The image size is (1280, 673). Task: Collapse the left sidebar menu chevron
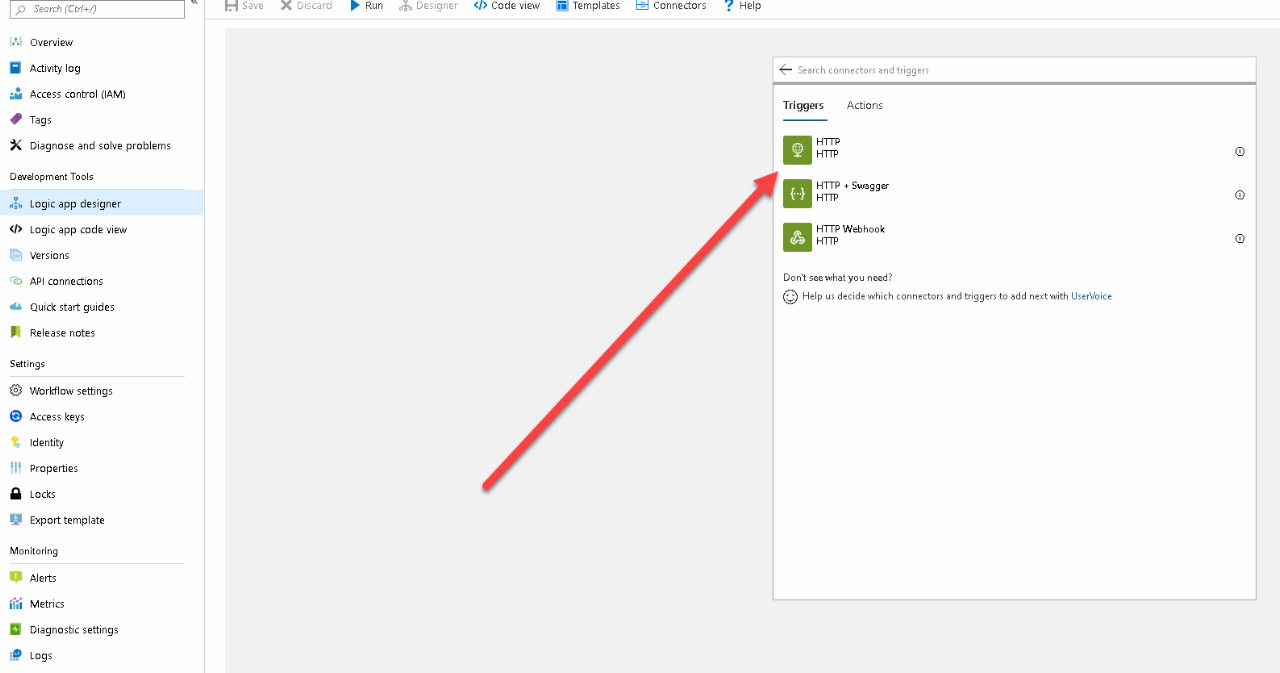[x=194, y=3]
